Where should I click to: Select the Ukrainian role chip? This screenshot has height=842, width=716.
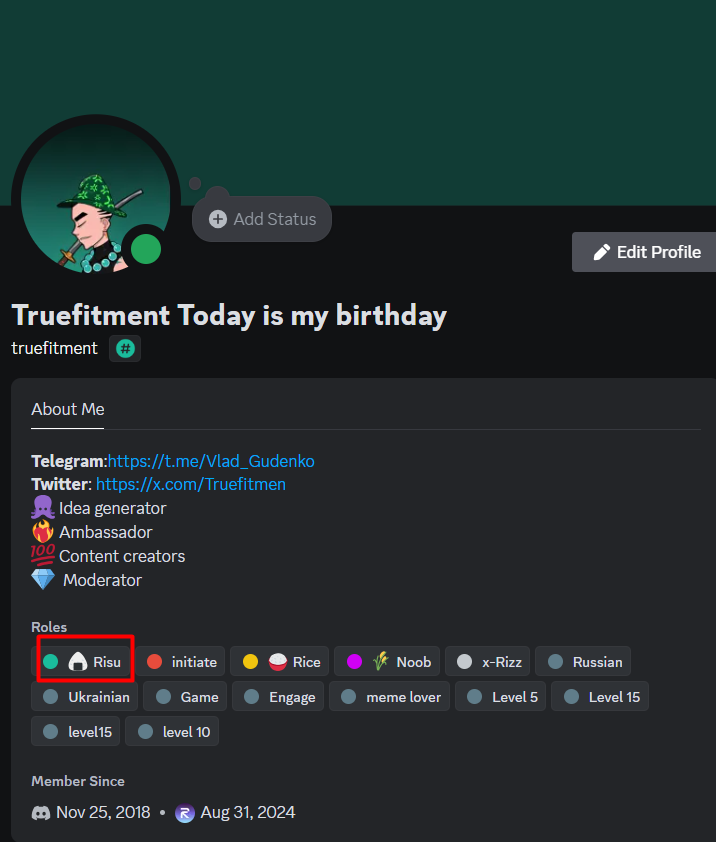pyautogui.click(x=85, y=696)
